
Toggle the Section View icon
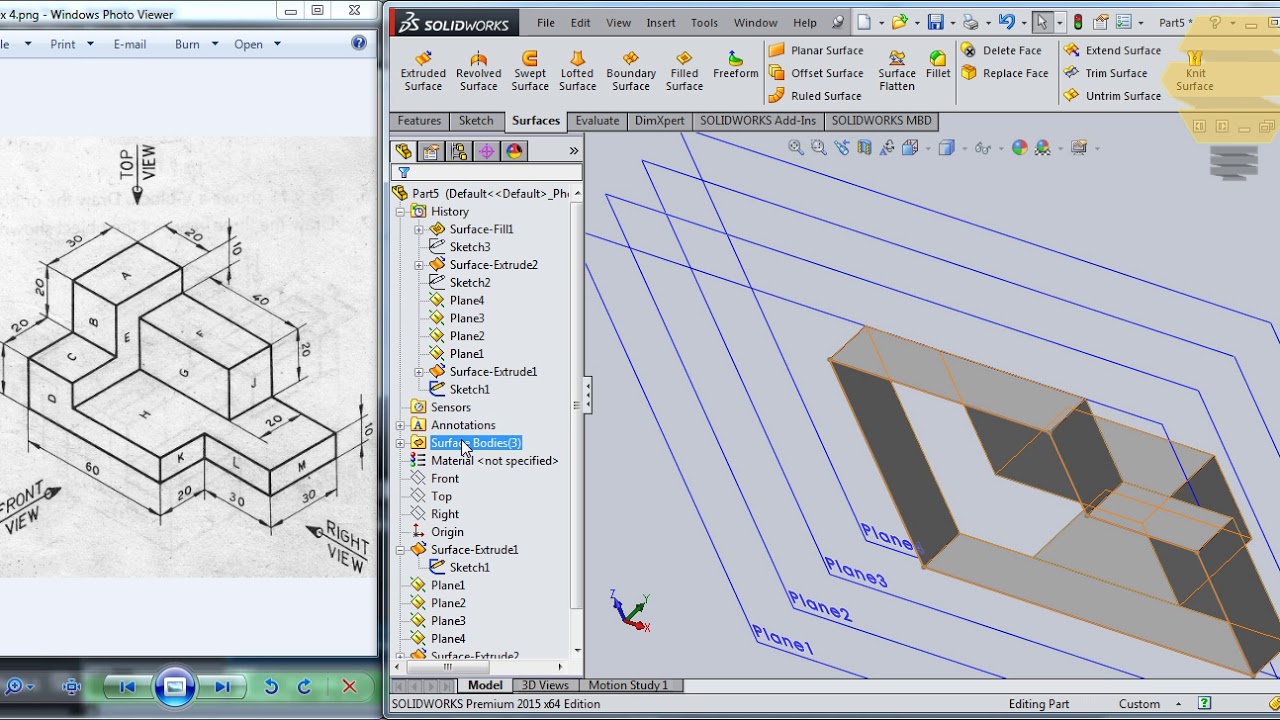pos(864,148)
